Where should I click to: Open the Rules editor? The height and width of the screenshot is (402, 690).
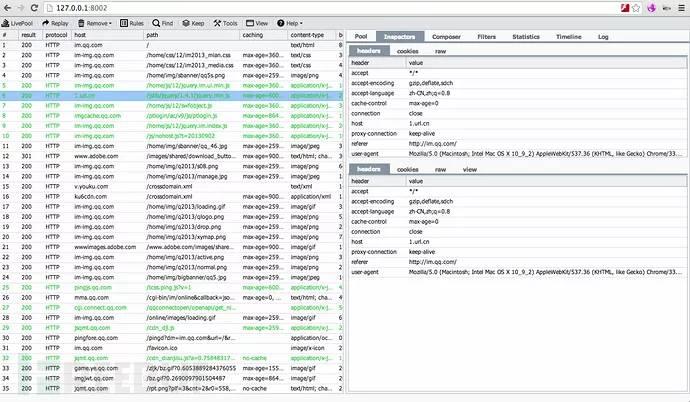(132, 23)
